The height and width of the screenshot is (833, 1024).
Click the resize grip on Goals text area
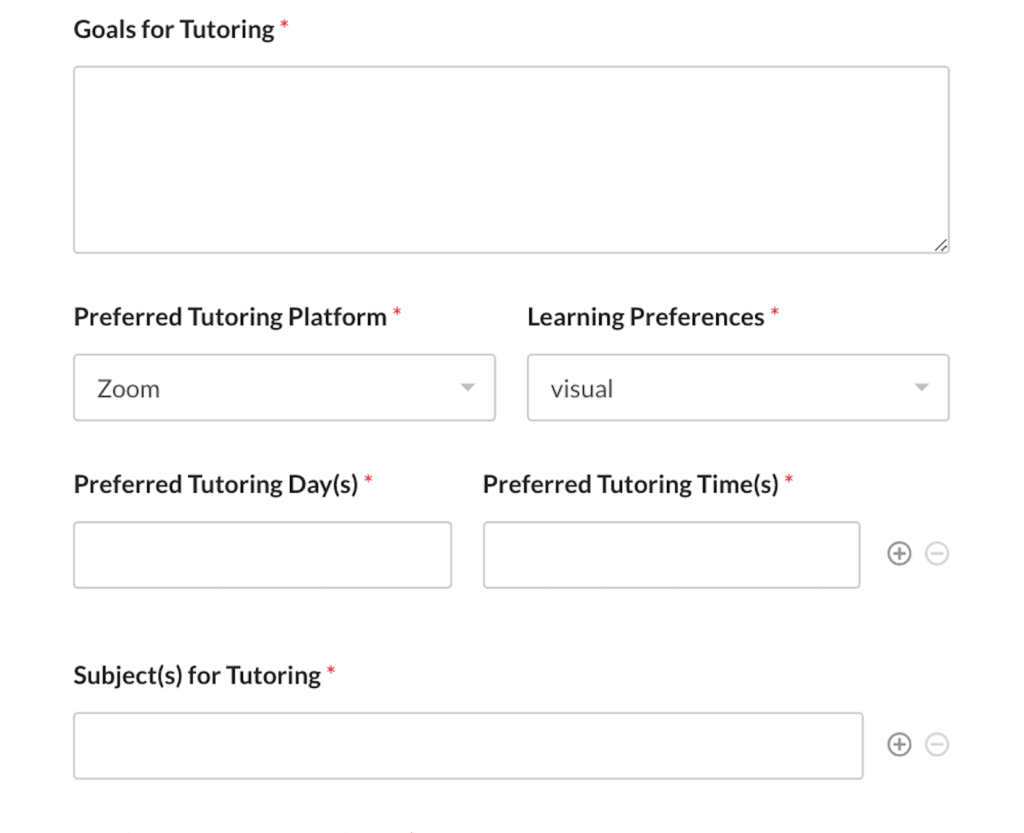pyautogui.click(x=940, y=244)
